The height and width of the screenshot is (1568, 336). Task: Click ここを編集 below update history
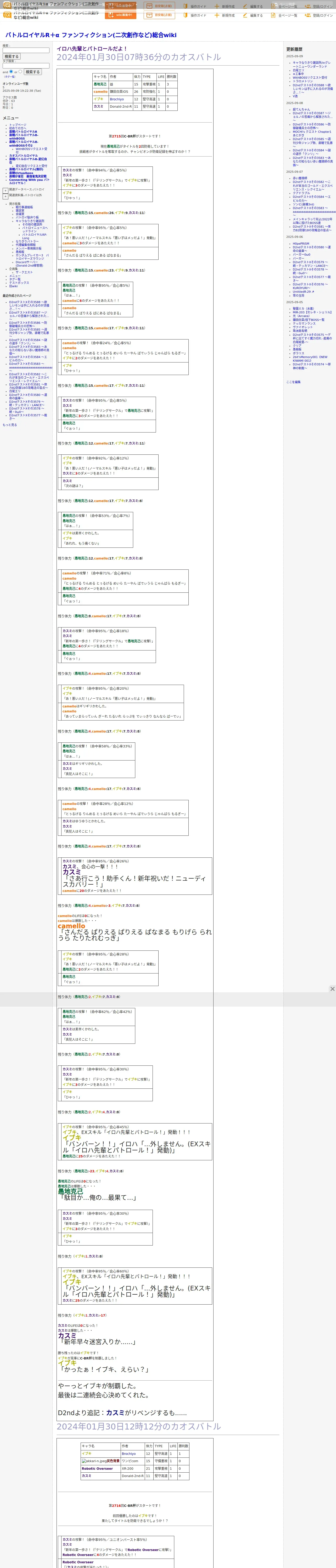pyautogui.click(x=293, y=382)
